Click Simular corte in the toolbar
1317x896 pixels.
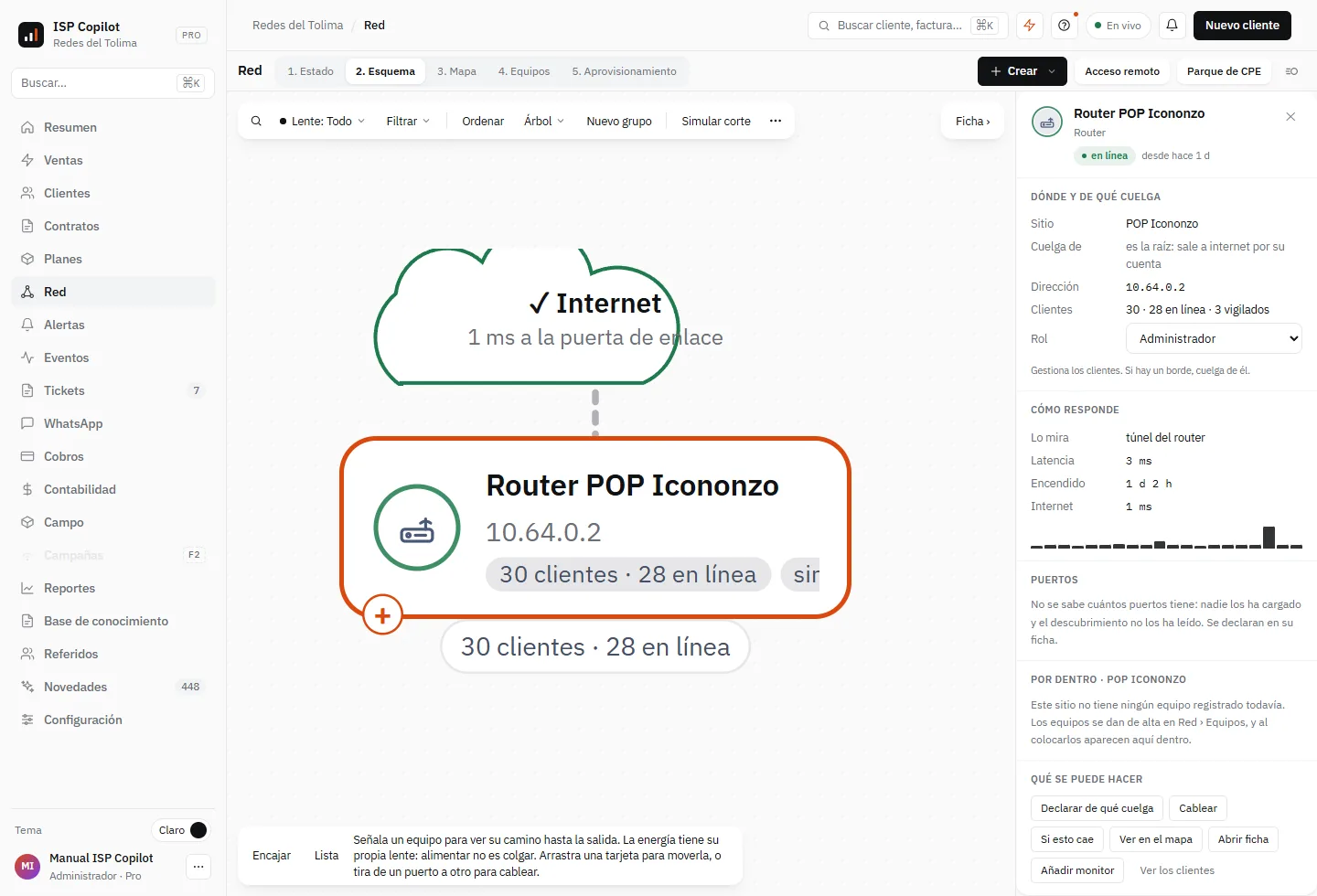click(716, 121)
